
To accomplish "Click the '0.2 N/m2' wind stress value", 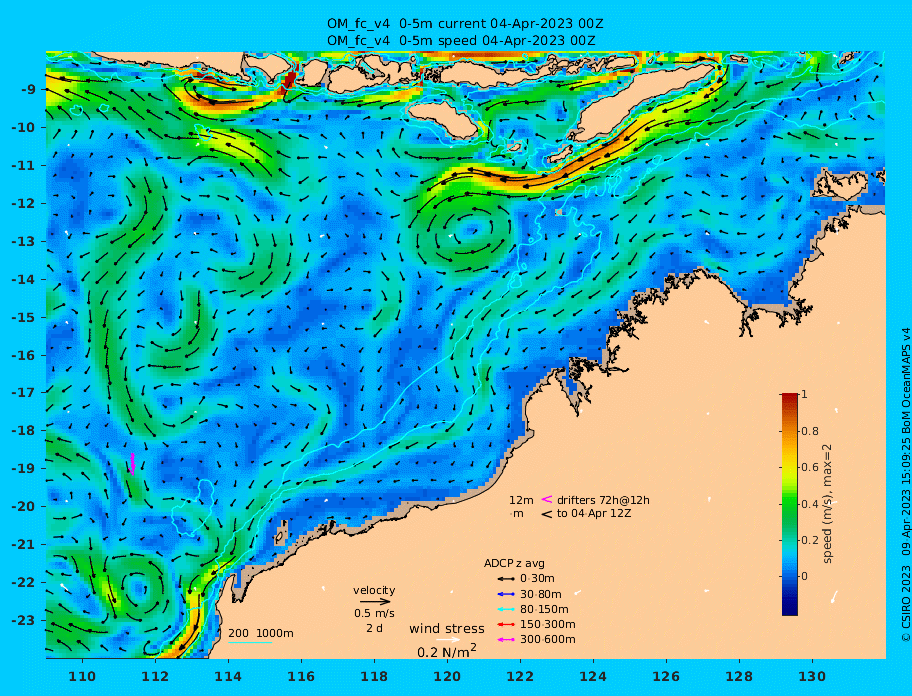I will click(x=447, y=651).
